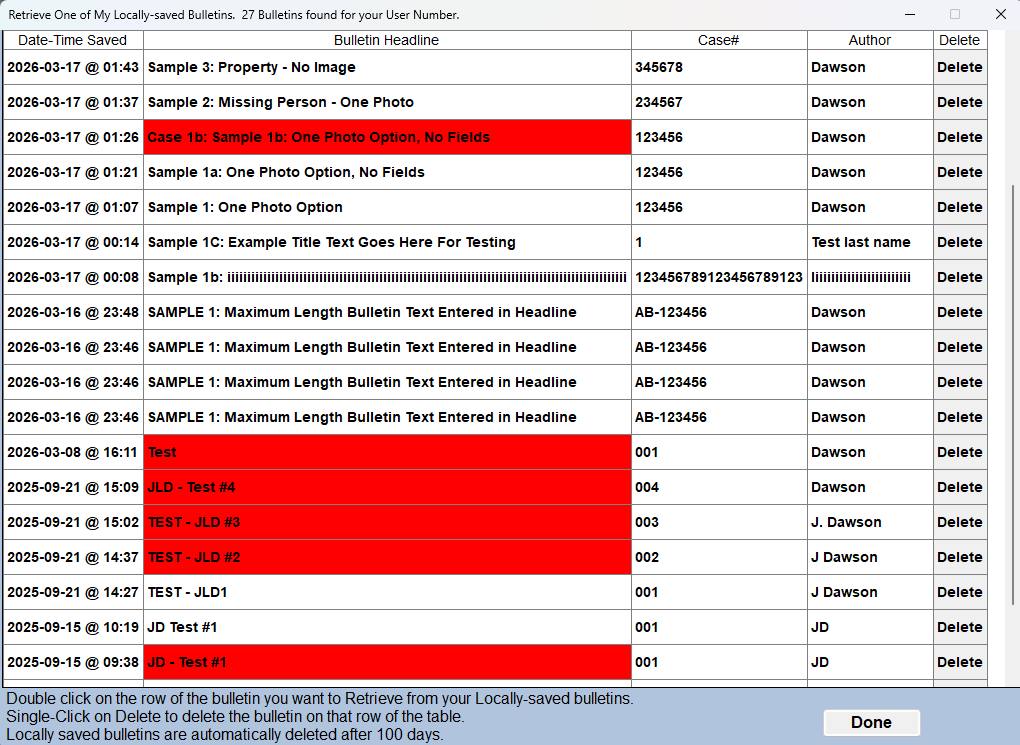Delete the Sample 2 Missing Person bulletin
1020x745 pixels.
click(960, 102)
